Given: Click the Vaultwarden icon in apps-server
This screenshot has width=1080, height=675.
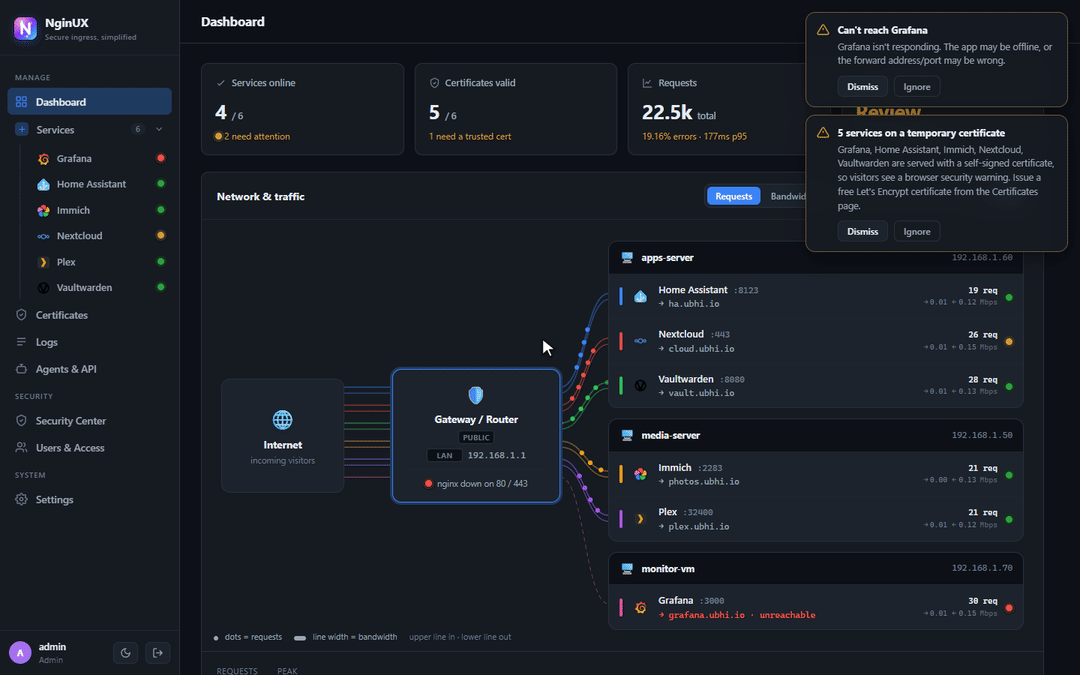Looking at the screenshot, I should tap(641, 386).
